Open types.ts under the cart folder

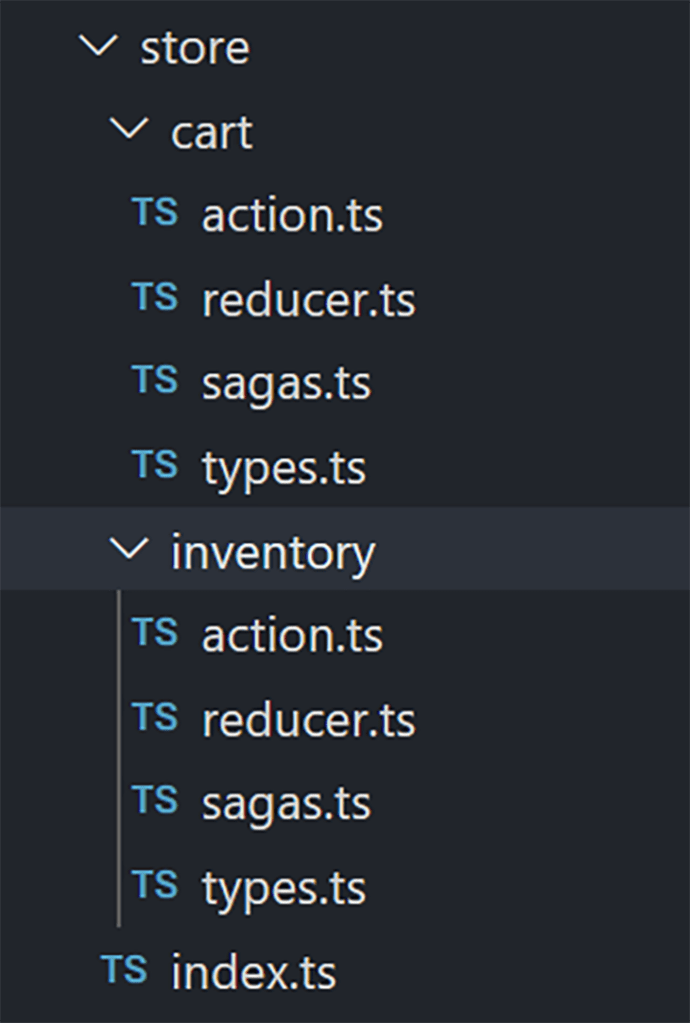tap(284, 468)
